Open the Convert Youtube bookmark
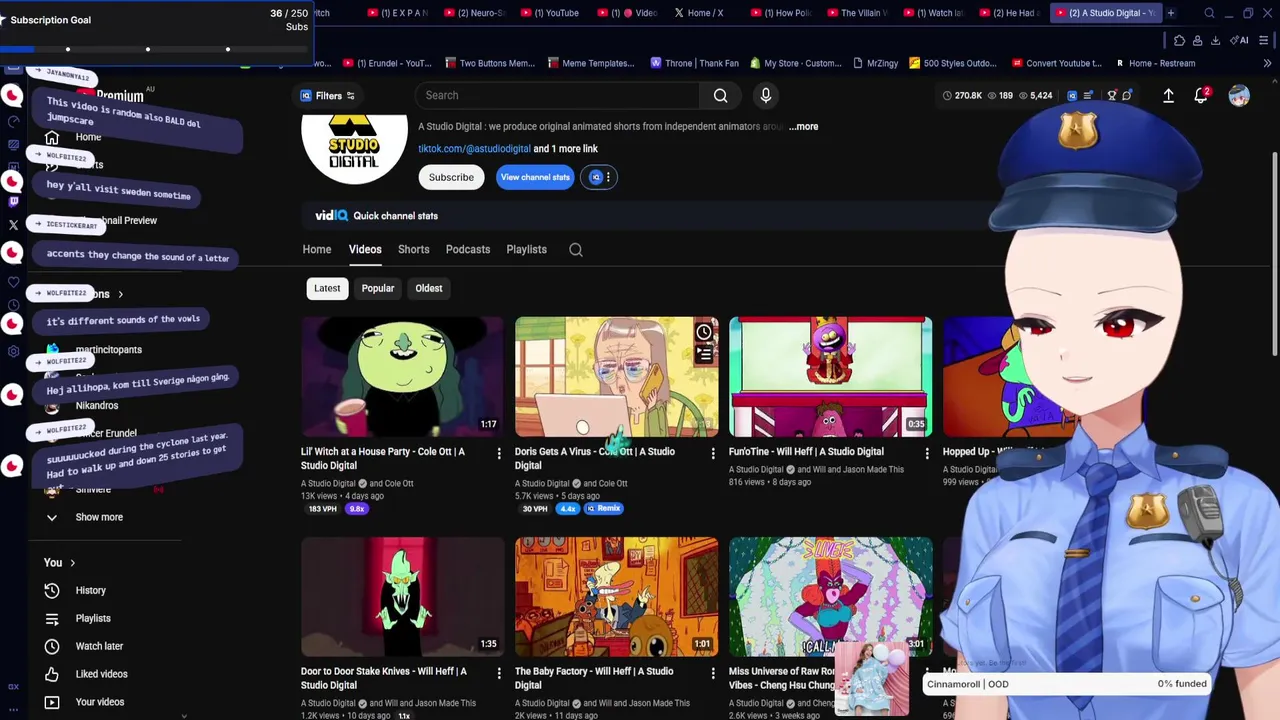This screenshot has height=720, width=1280. [x=1056, y=63]
